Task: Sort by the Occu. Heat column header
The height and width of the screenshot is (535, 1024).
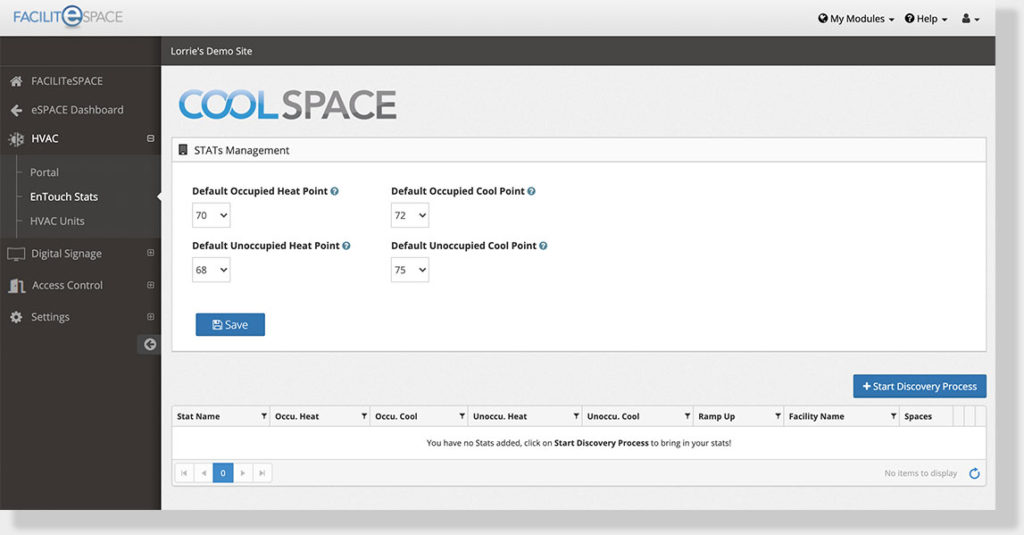Action: click(x=297, y=416)
